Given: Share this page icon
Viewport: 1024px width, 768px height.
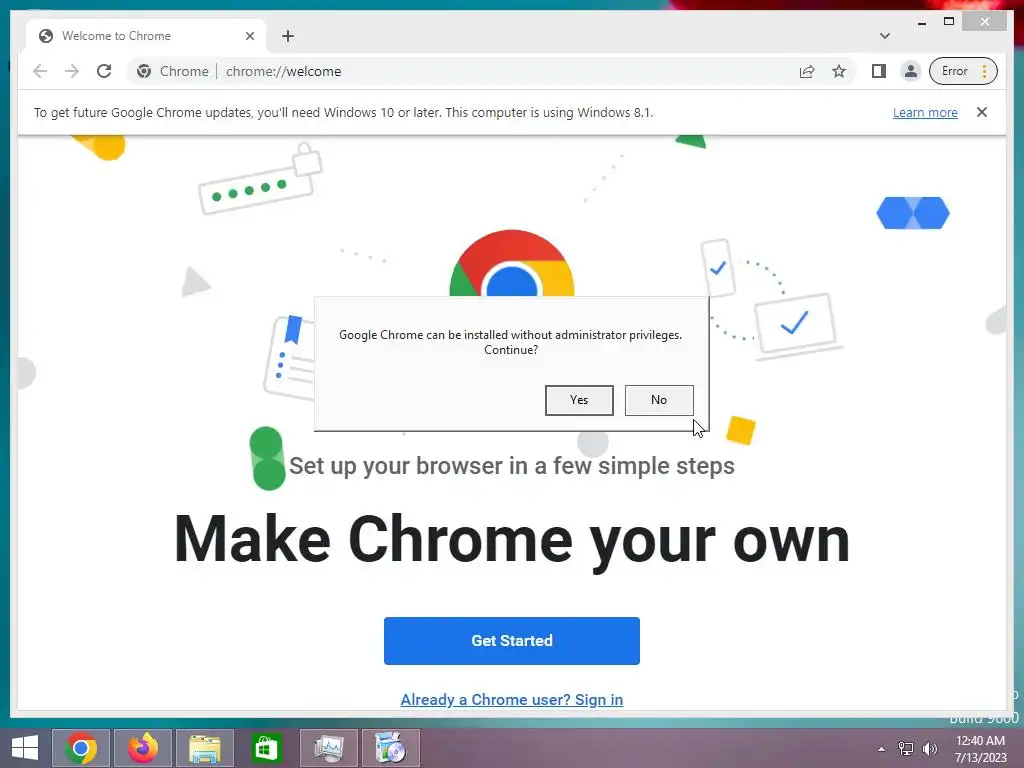Looking at the screenshot, I should point(807,71).
